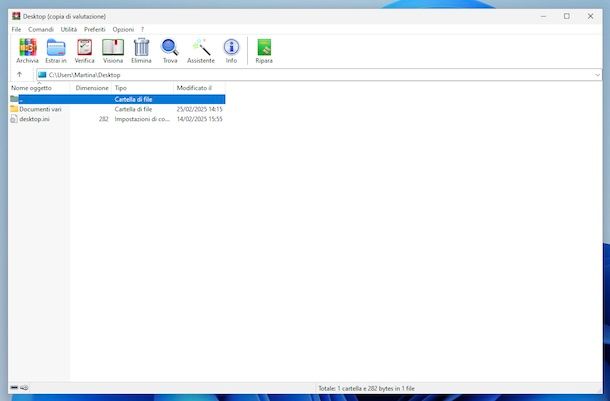
Task: Minimize the WinRAR window
Action: pos(543,16)
